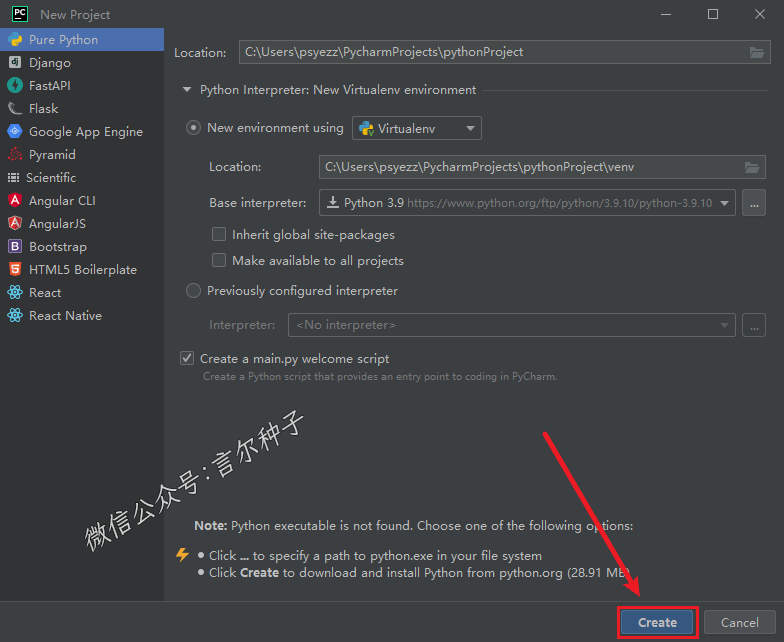Click the Create button
This screenshot has height=642, width=784.
click(x=657, y=622)
